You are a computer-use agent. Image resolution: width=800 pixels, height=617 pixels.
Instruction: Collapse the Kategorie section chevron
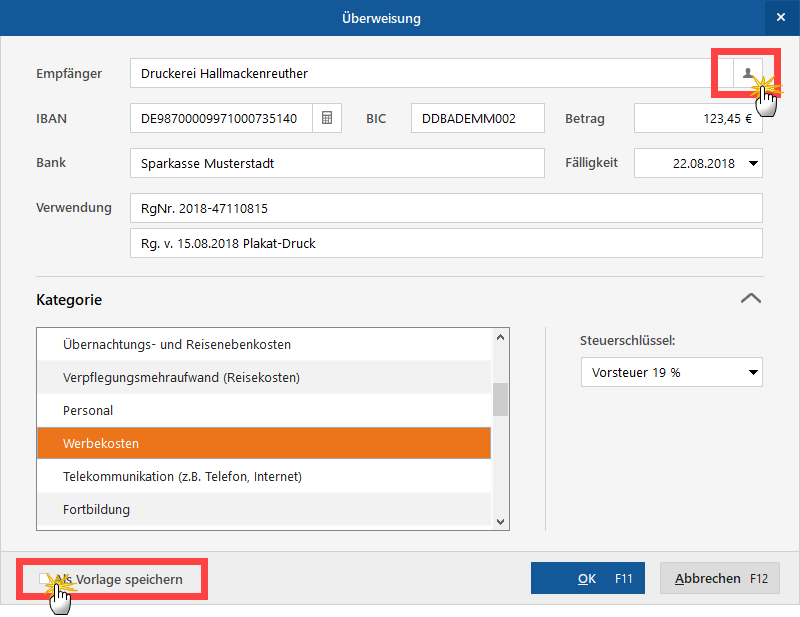[x=751, y=299]
